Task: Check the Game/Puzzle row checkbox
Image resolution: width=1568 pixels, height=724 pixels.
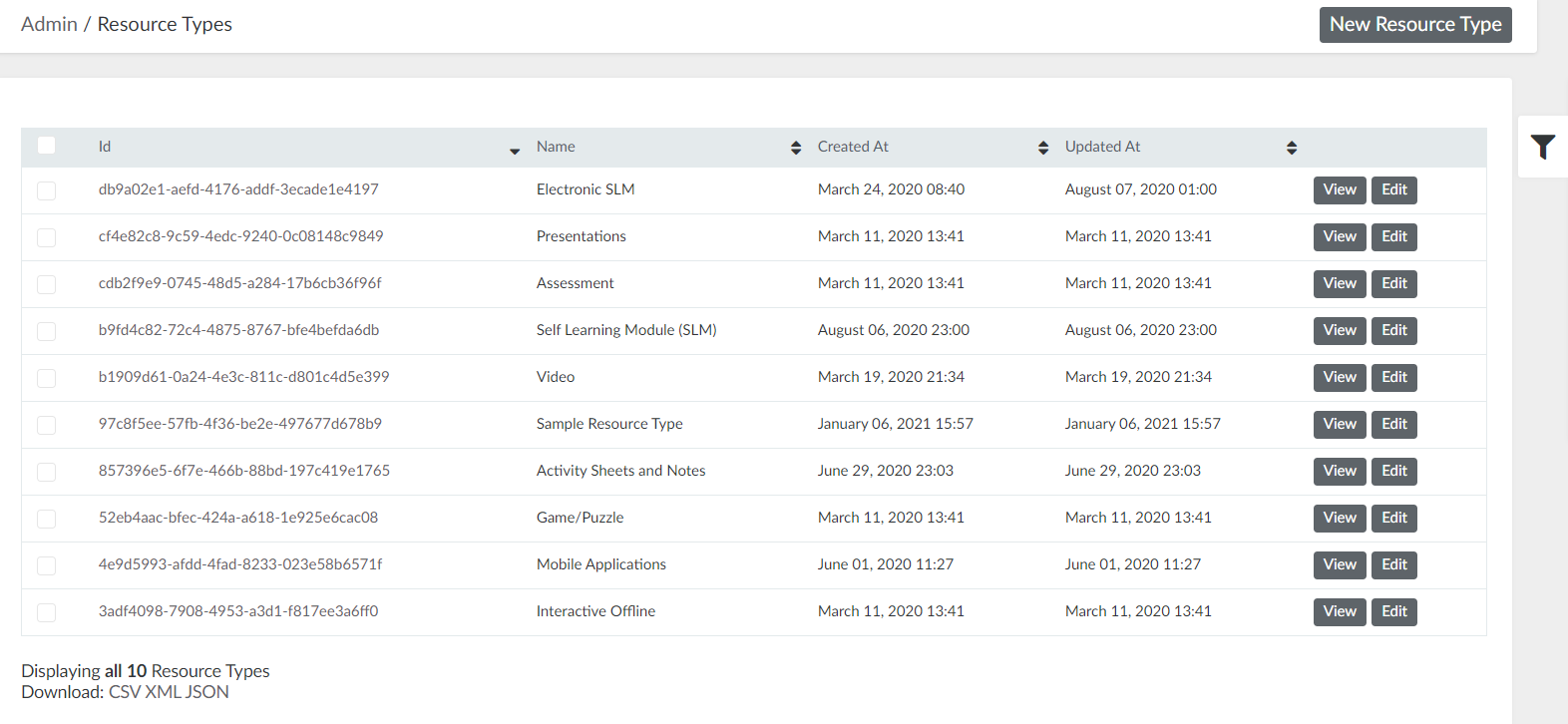Action: pos(46,519)
